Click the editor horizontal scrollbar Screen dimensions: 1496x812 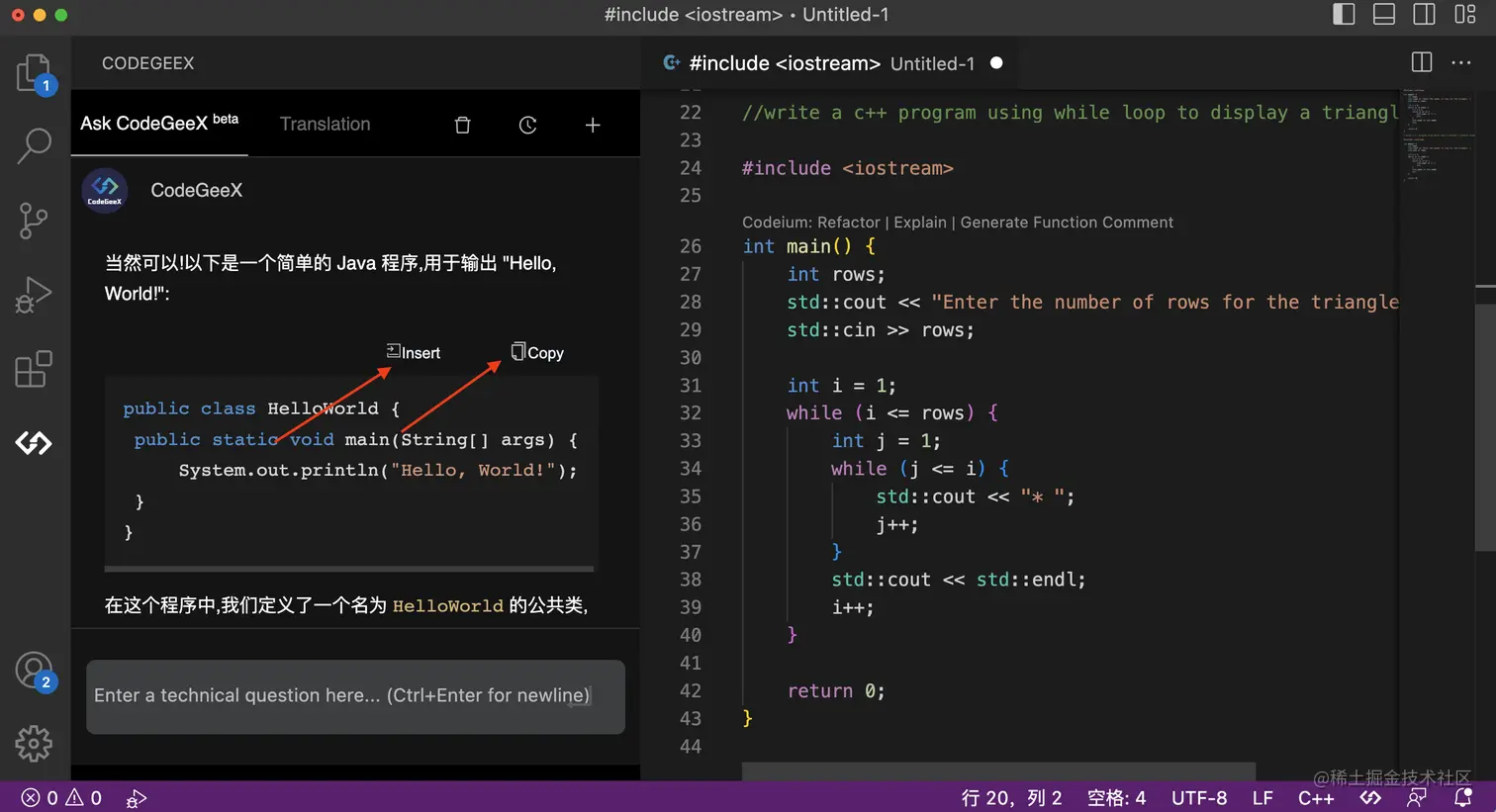(x=998, y=770)
